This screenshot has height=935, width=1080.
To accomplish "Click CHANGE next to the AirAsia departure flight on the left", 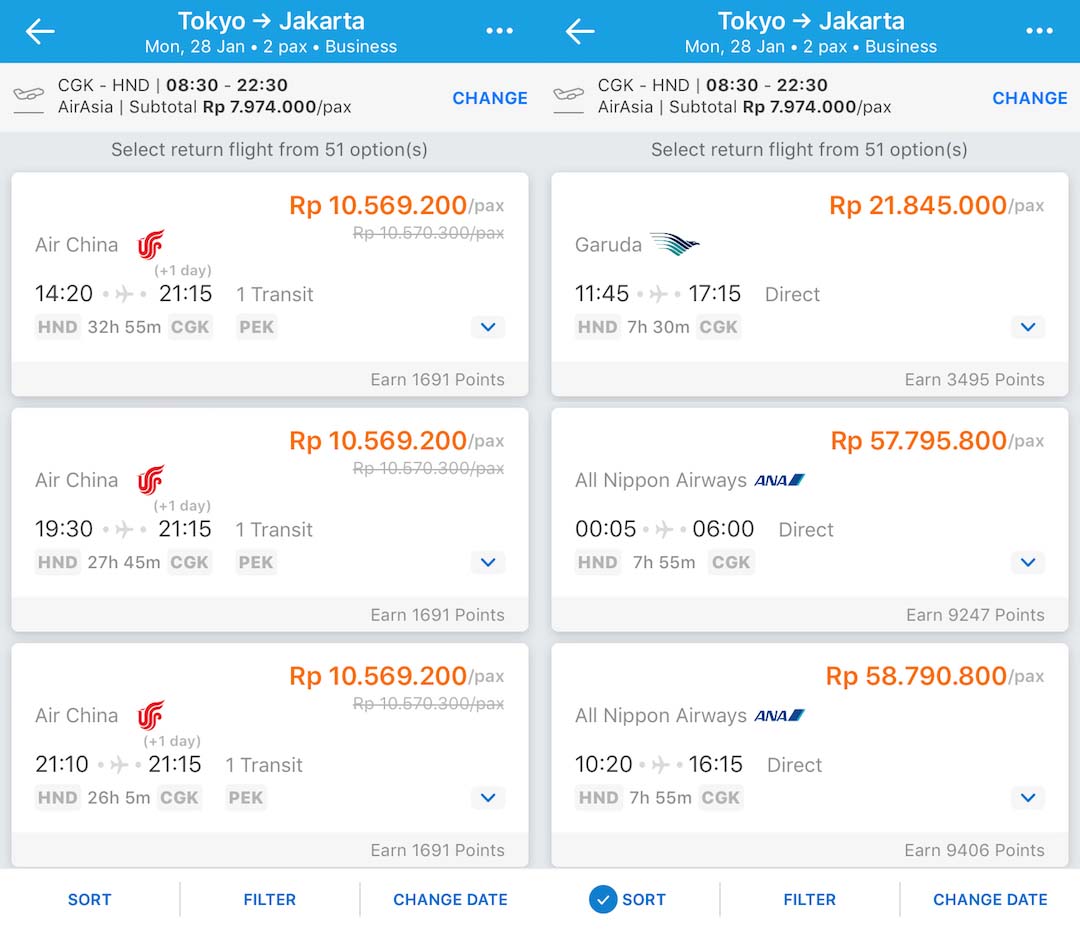I will pos(490,98).
